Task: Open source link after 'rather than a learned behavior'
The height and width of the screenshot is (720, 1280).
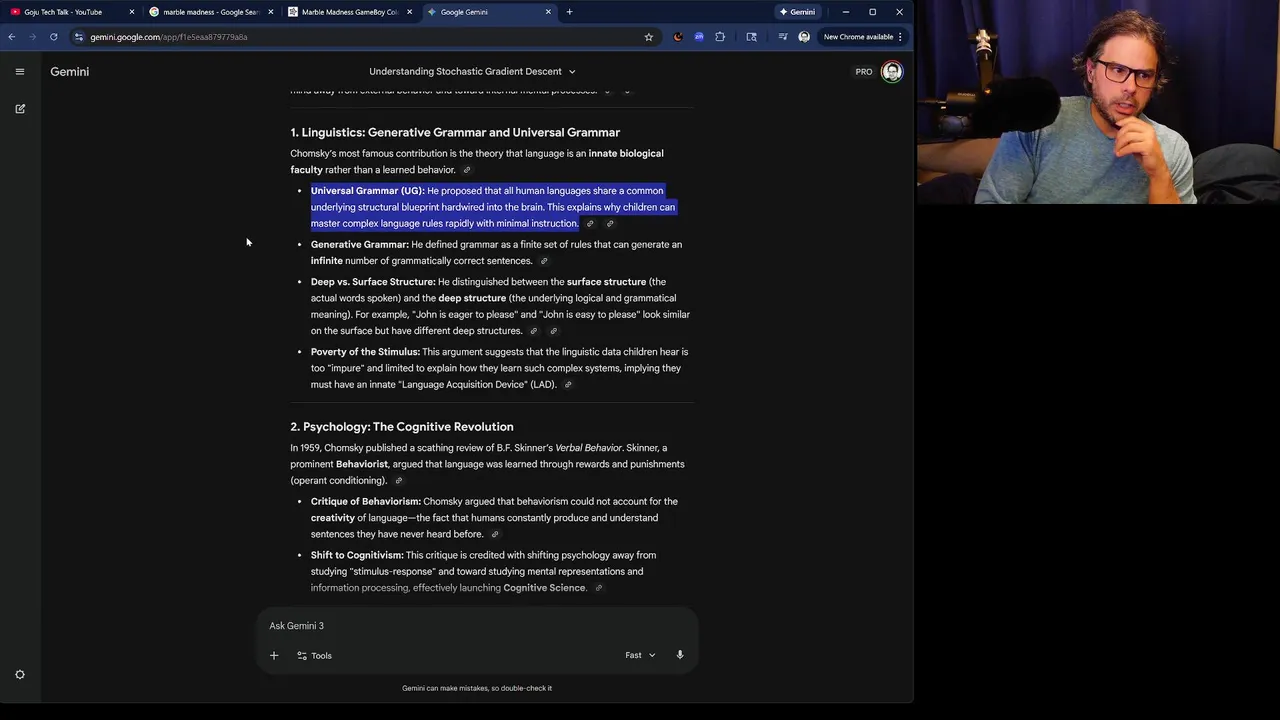Action: (x=467, y=170)
